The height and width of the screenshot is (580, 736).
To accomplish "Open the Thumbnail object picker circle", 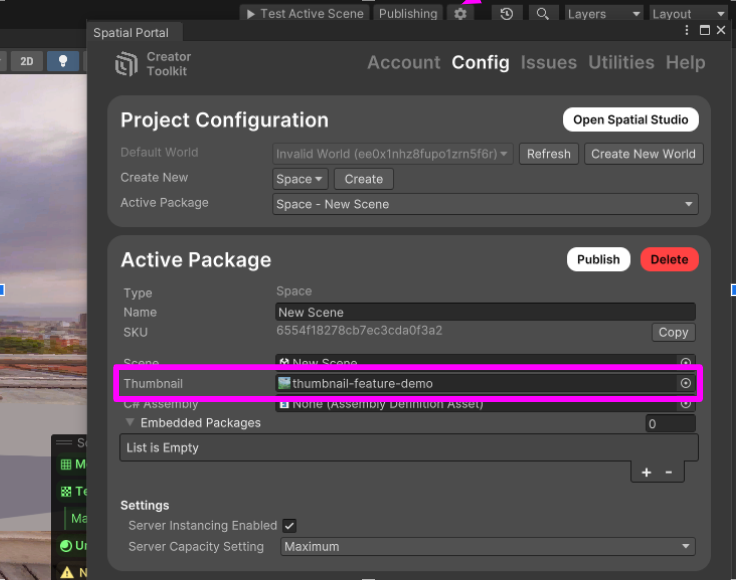I will click(x=686, y=383).
